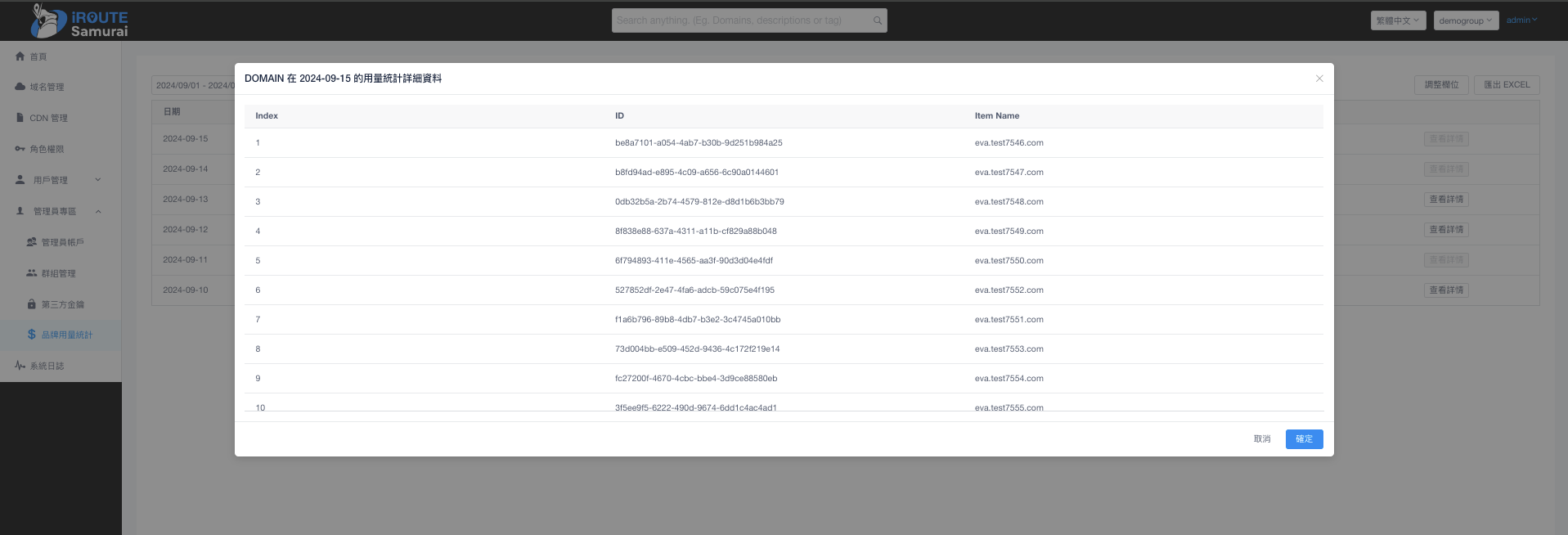1568x535 pixels.
Task: Click the 匯出 EXCEL button
Action: (1507, 85)
